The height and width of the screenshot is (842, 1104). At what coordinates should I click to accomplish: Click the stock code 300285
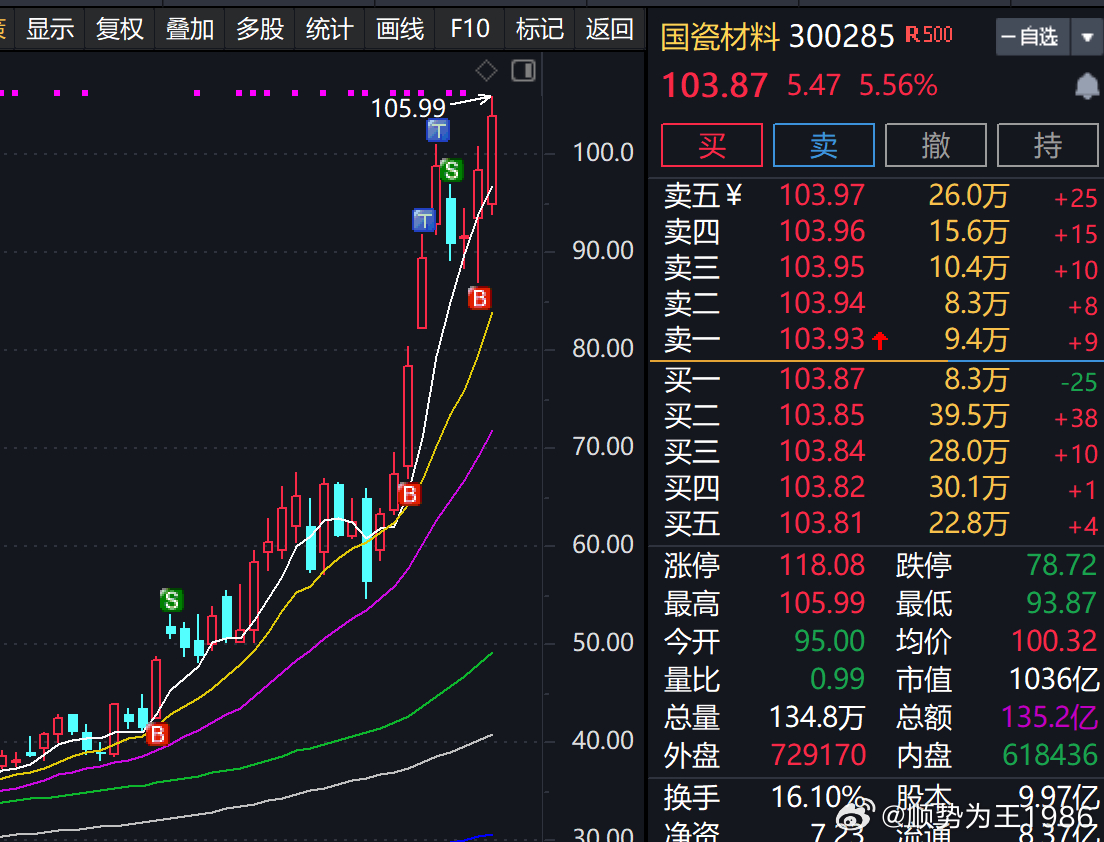[x=841, y=37]
